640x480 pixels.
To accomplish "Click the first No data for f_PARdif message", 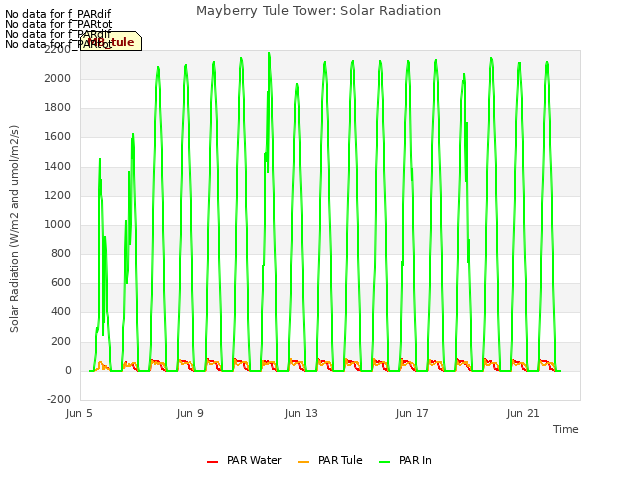I will click(58, 14).
